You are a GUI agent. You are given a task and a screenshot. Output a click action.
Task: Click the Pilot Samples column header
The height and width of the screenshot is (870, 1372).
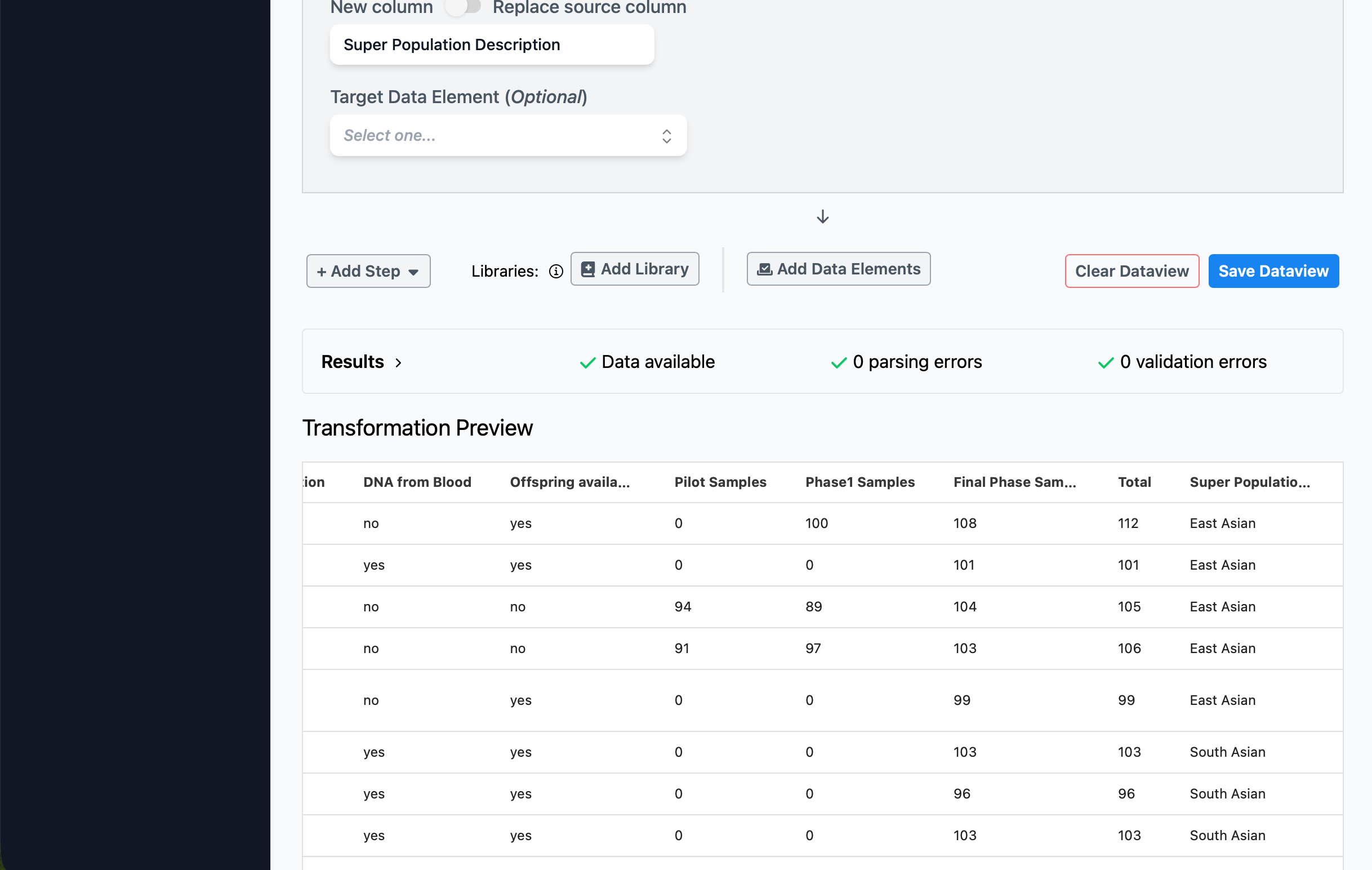coord(720,482)
